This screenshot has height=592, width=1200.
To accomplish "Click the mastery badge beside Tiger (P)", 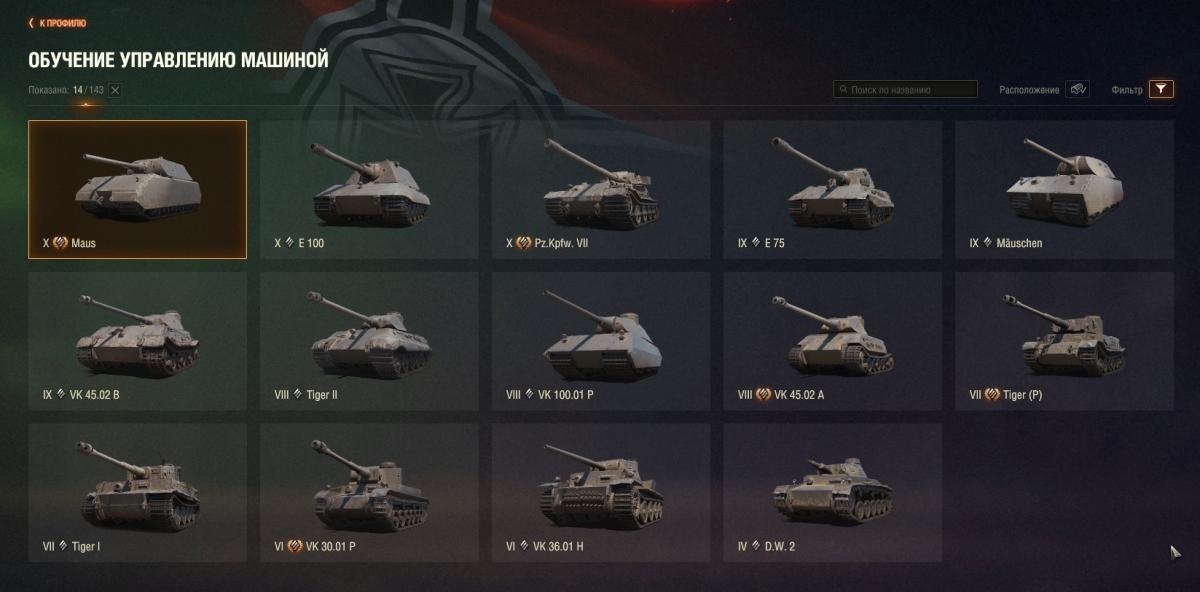I will click(992, 395).
